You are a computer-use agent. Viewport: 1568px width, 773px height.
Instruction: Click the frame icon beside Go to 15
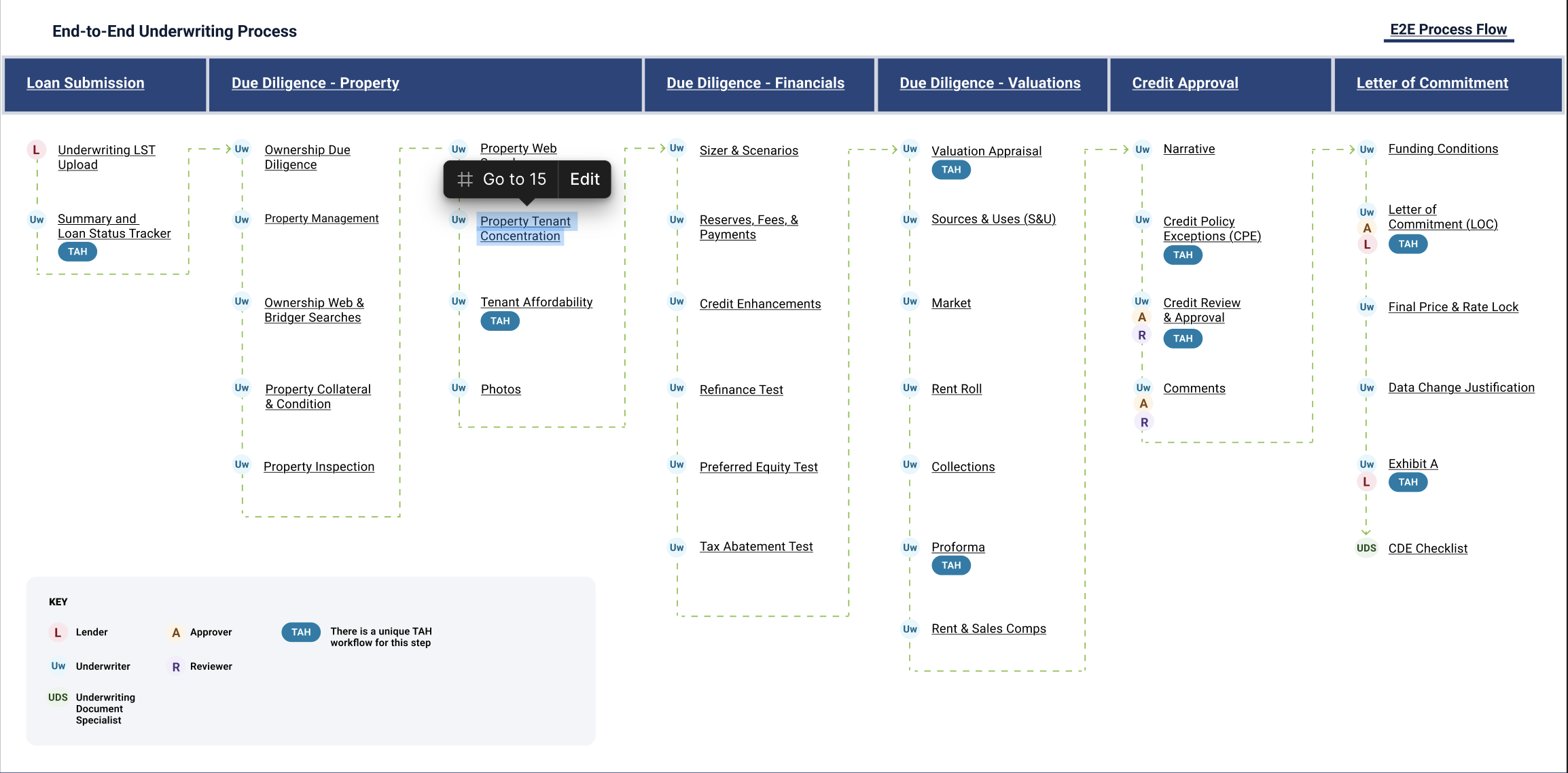[x=465, y=179]
